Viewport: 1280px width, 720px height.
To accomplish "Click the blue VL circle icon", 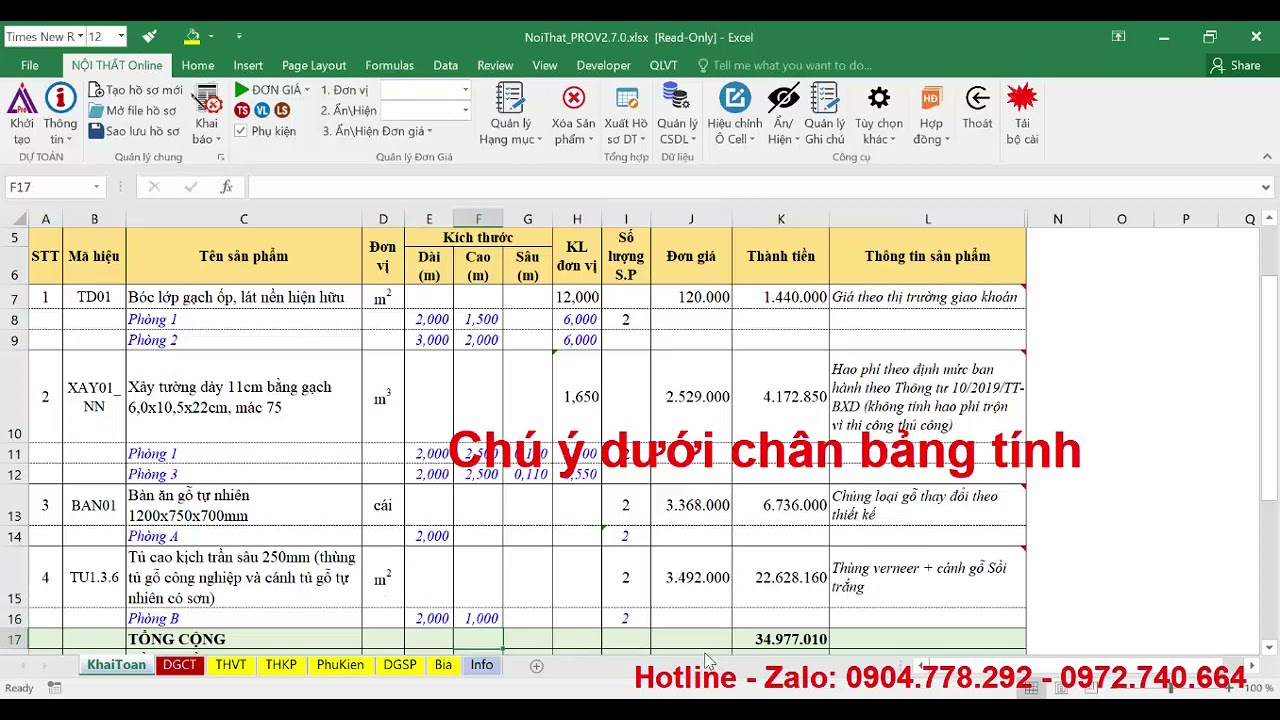I will point(262,110).
